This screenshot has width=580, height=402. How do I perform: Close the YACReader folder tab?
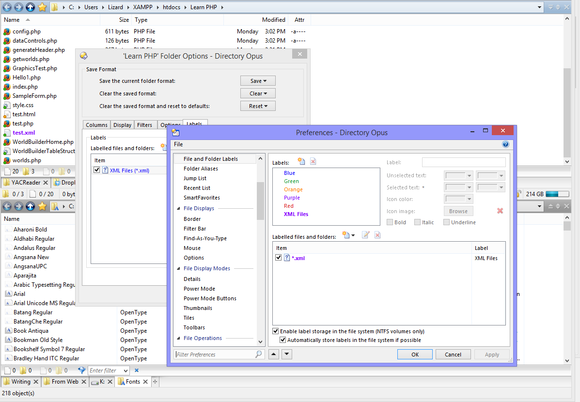pos(45,182)
